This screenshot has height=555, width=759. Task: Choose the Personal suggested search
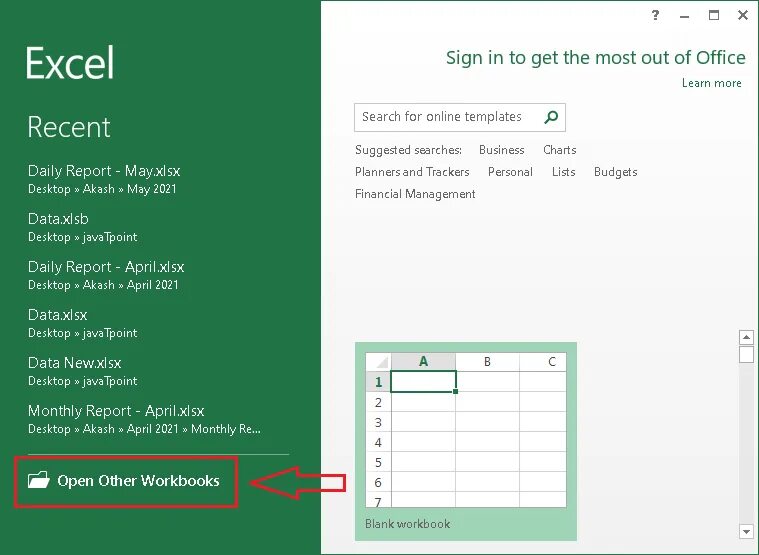[x=510, y=172]
